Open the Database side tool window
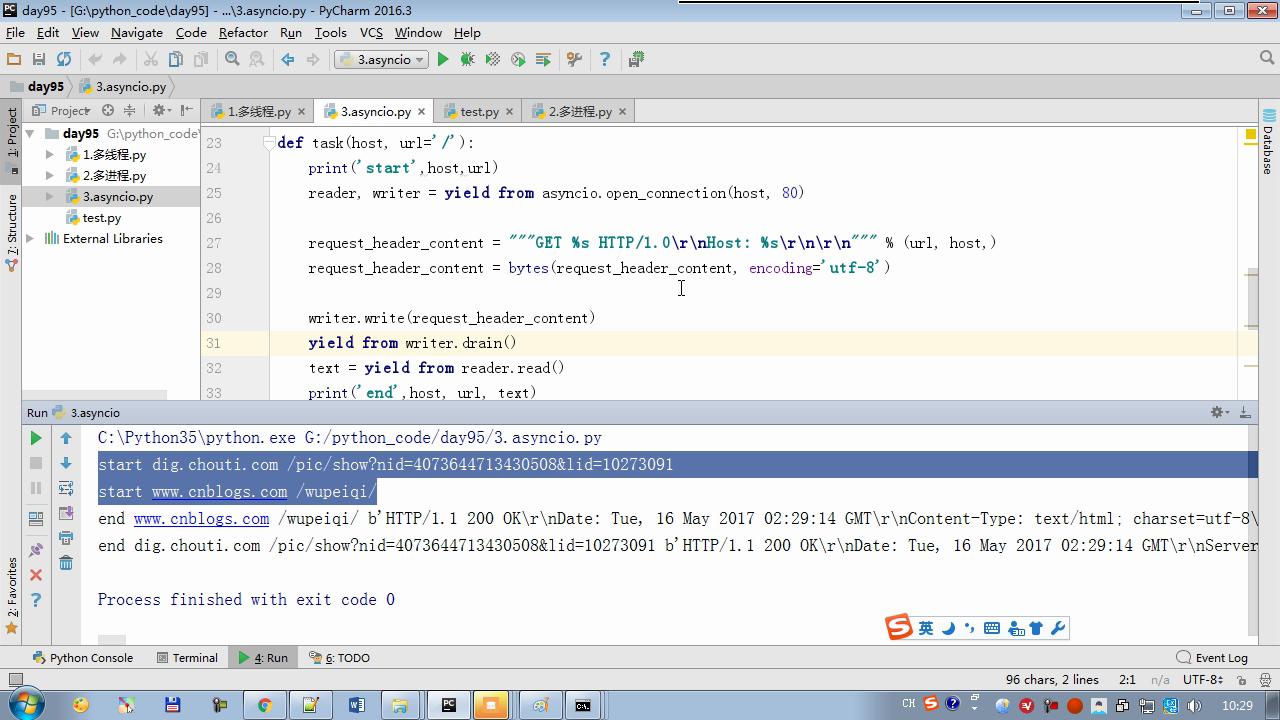Viewport: 1280px width, 720px height. click(1268, 143)
